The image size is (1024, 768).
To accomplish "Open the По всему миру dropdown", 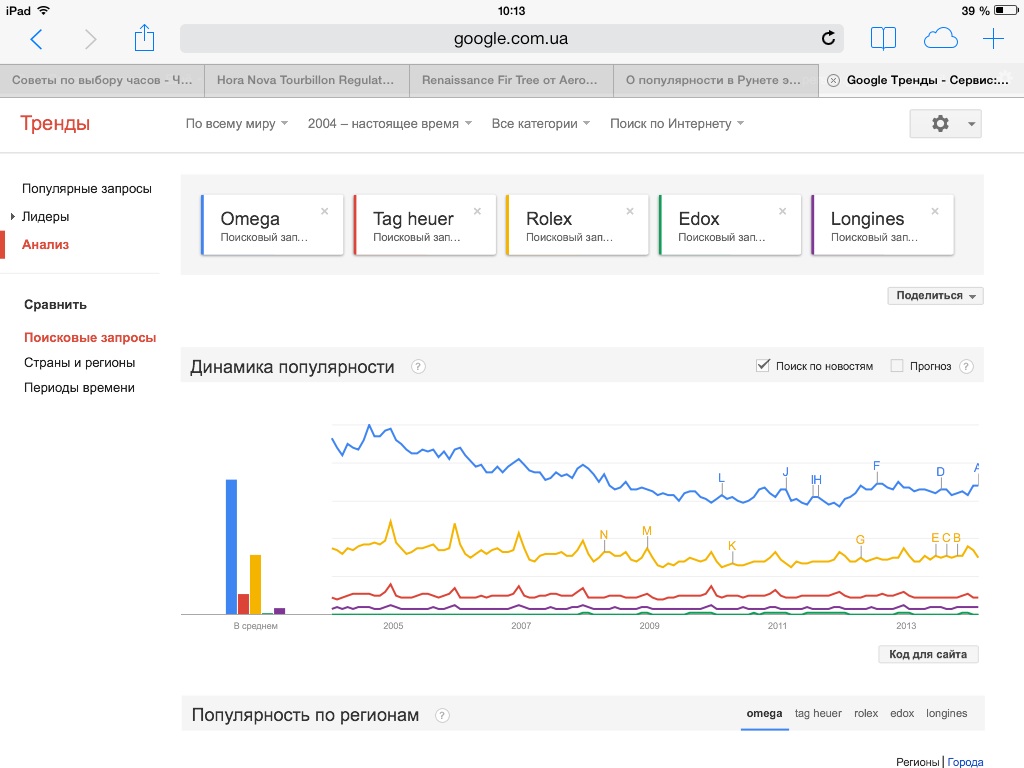I will 237,124.
